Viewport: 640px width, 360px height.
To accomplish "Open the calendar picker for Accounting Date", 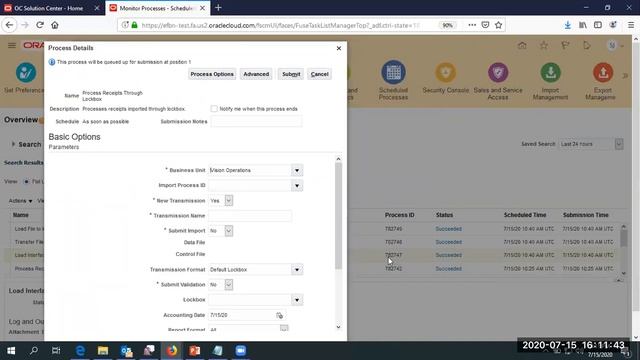I will 279,315.
